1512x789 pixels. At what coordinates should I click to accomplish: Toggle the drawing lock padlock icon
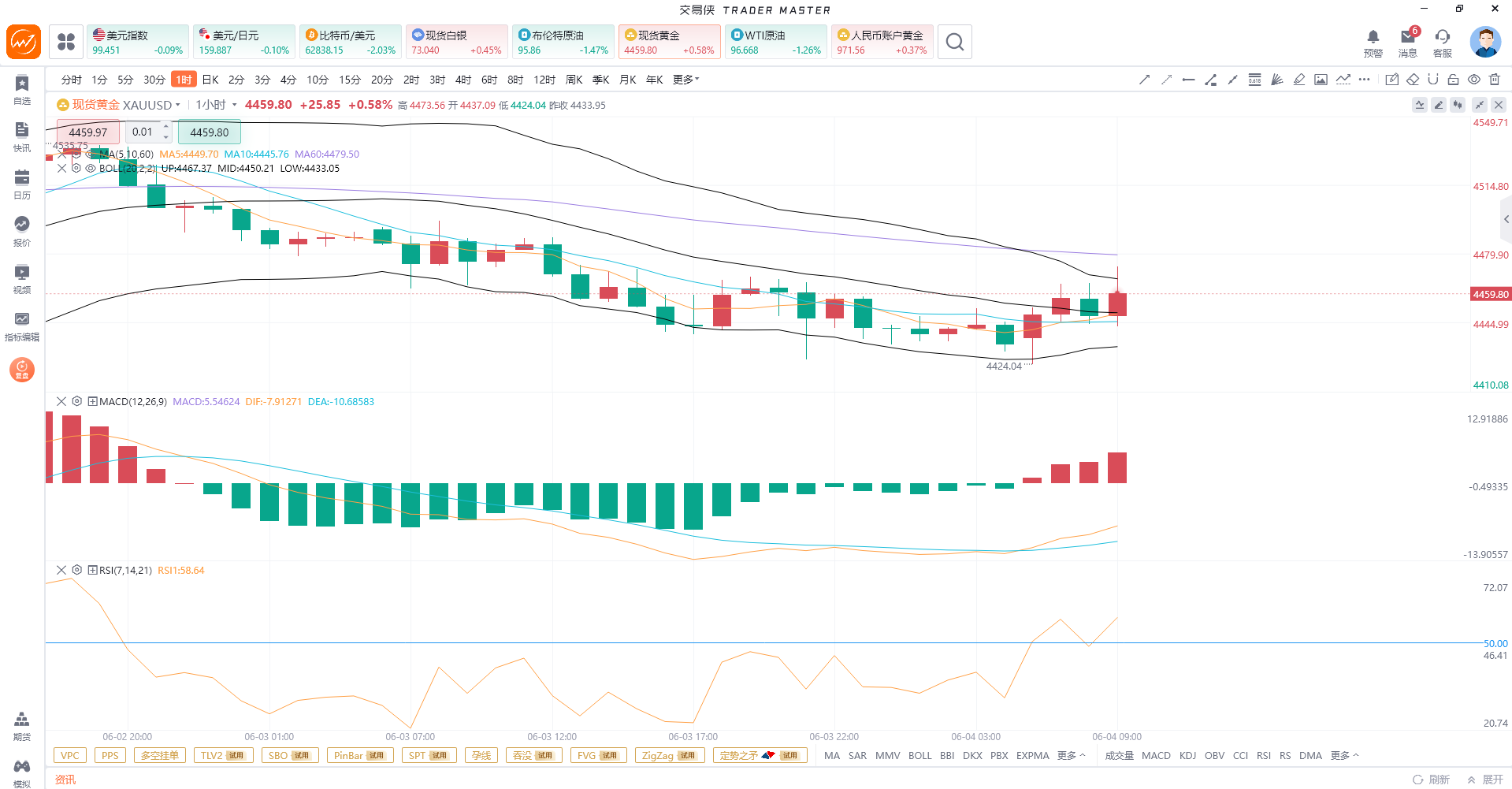[1454, 80]
